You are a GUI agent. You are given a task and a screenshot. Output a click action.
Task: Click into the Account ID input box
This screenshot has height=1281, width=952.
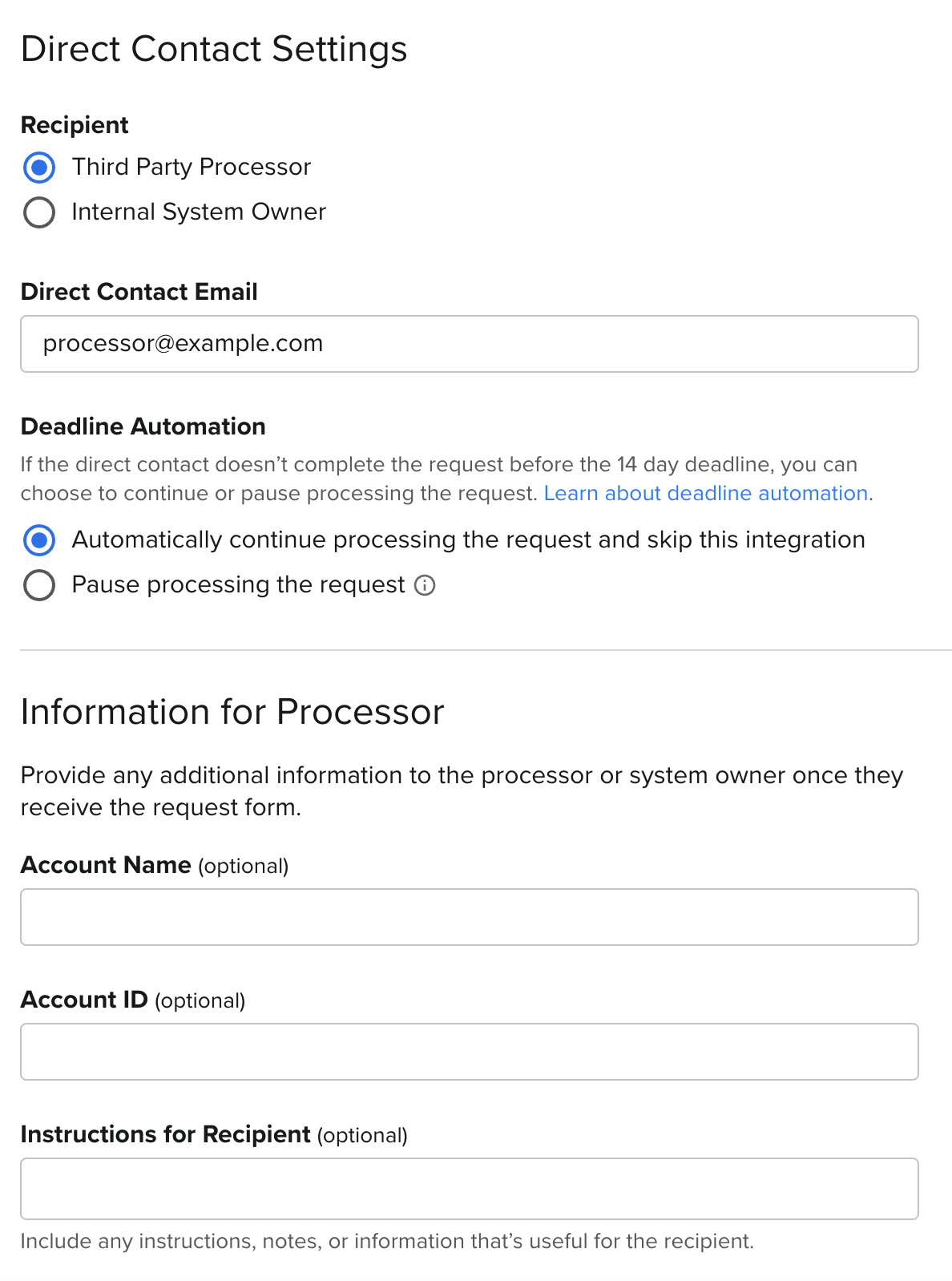click(469, 1052)
